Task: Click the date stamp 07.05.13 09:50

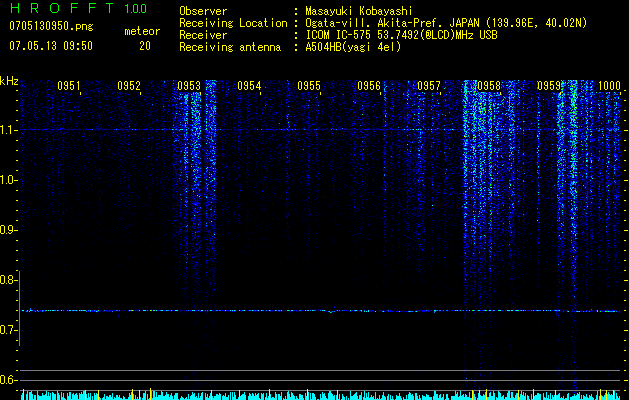Action: pos(51,46)
